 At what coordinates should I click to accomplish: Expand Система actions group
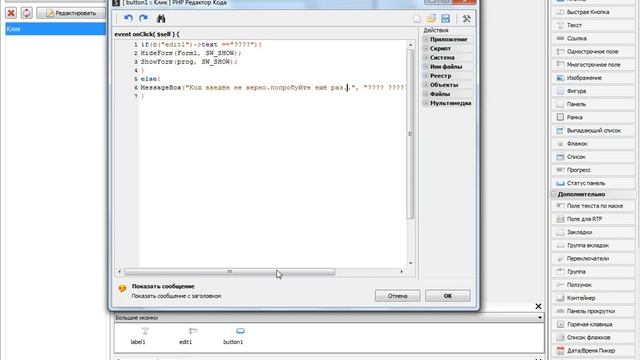tap(426, 58)
